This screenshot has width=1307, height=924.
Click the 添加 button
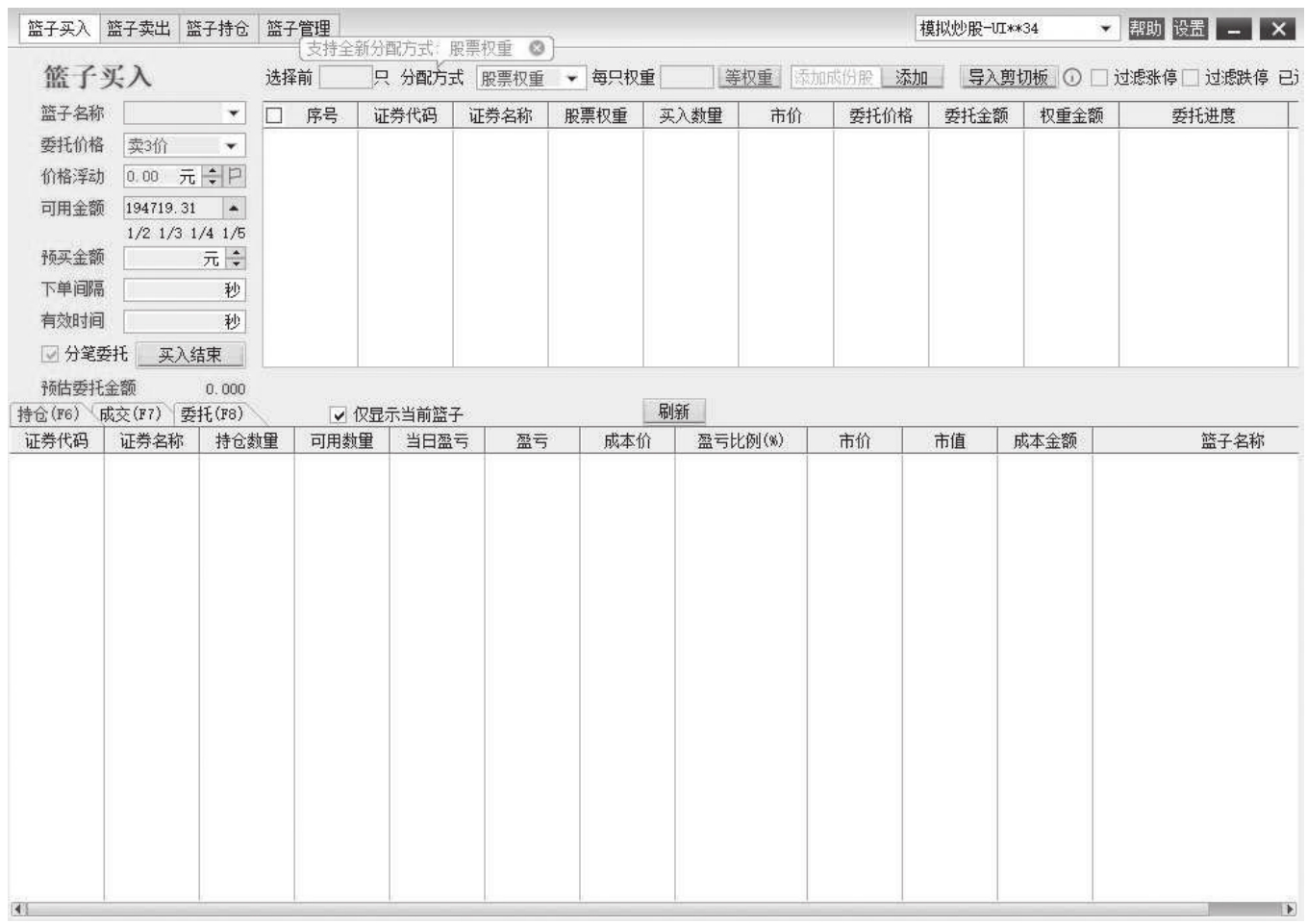[x=912, y=78]
